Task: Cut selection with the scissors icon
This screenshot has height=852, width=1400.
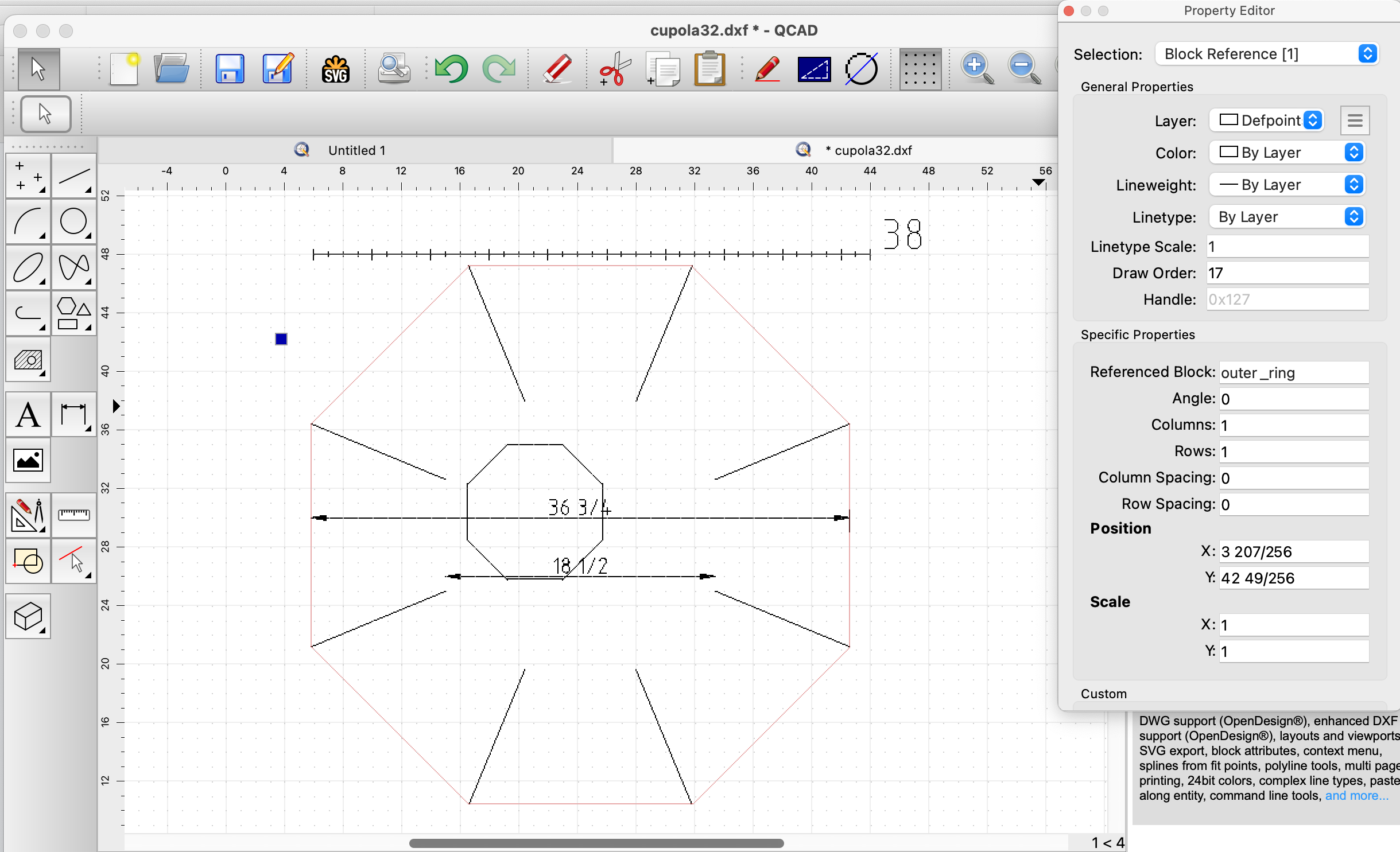Action: [615, 69]
